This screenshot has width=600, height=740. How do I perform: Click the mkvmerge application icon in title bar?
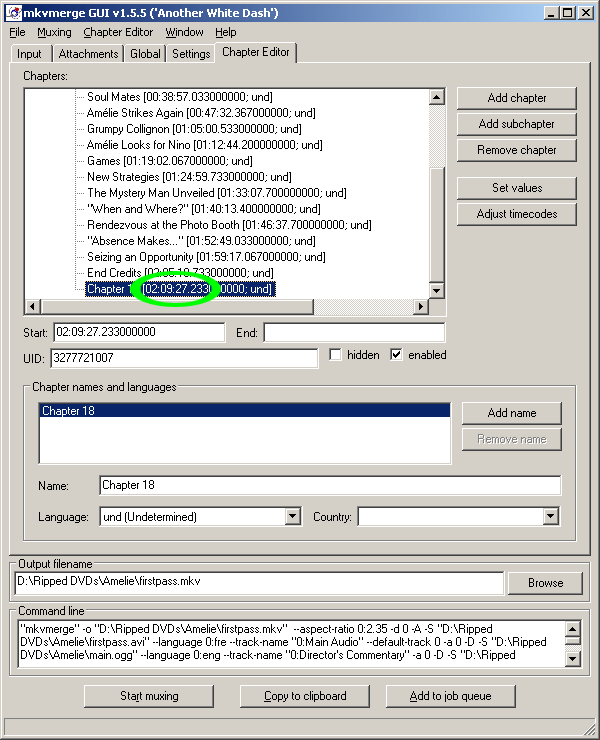[14, 13]
